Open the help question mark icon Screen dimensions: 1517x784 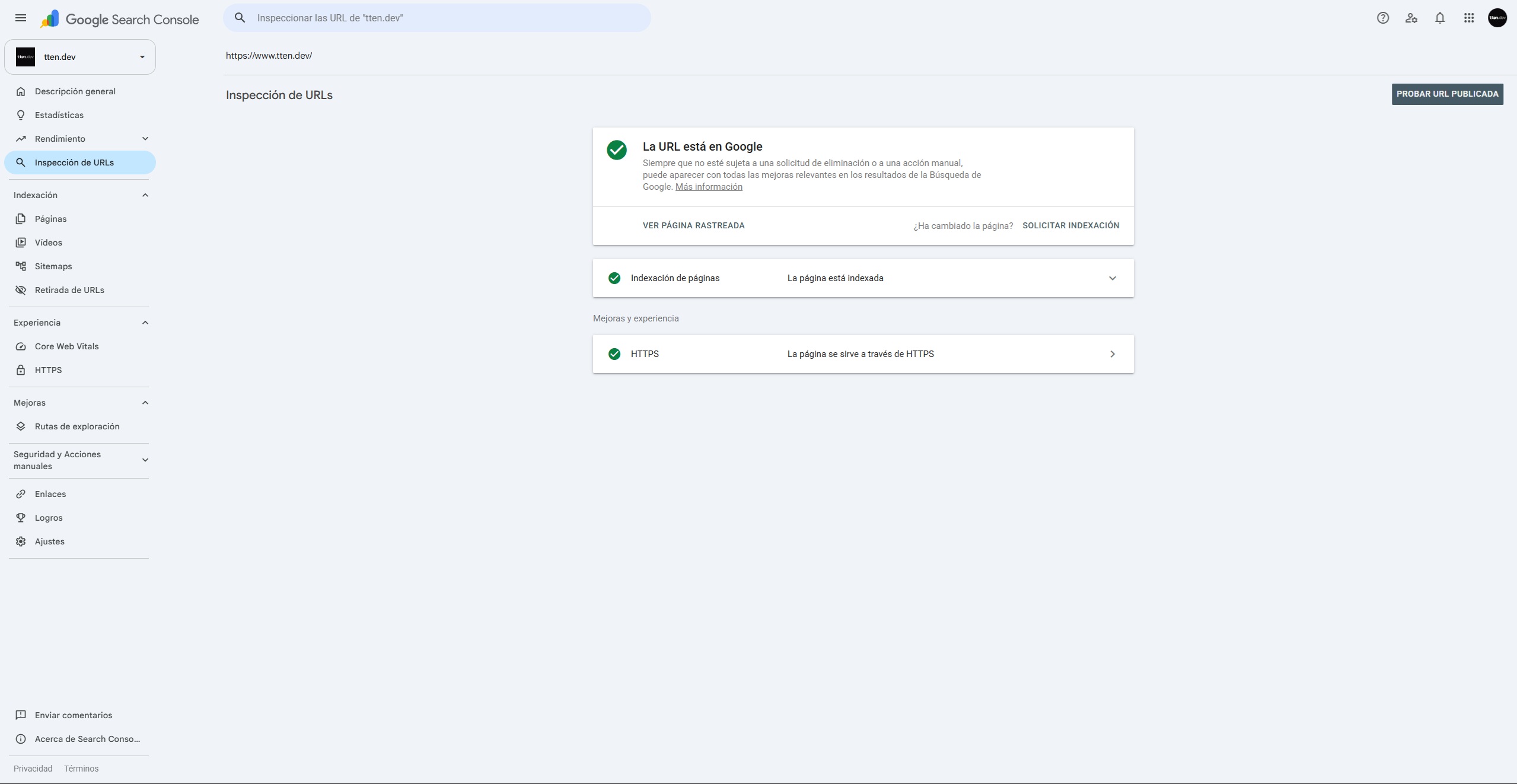1382,18
